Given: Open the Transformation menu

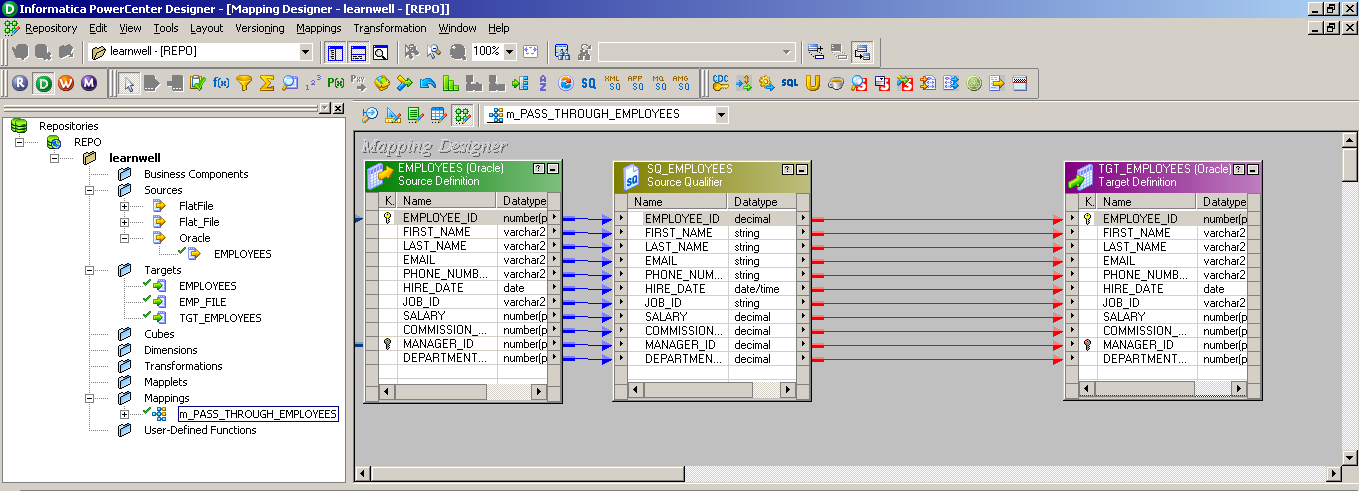Looking at the screenshot, I should point(389,28).
